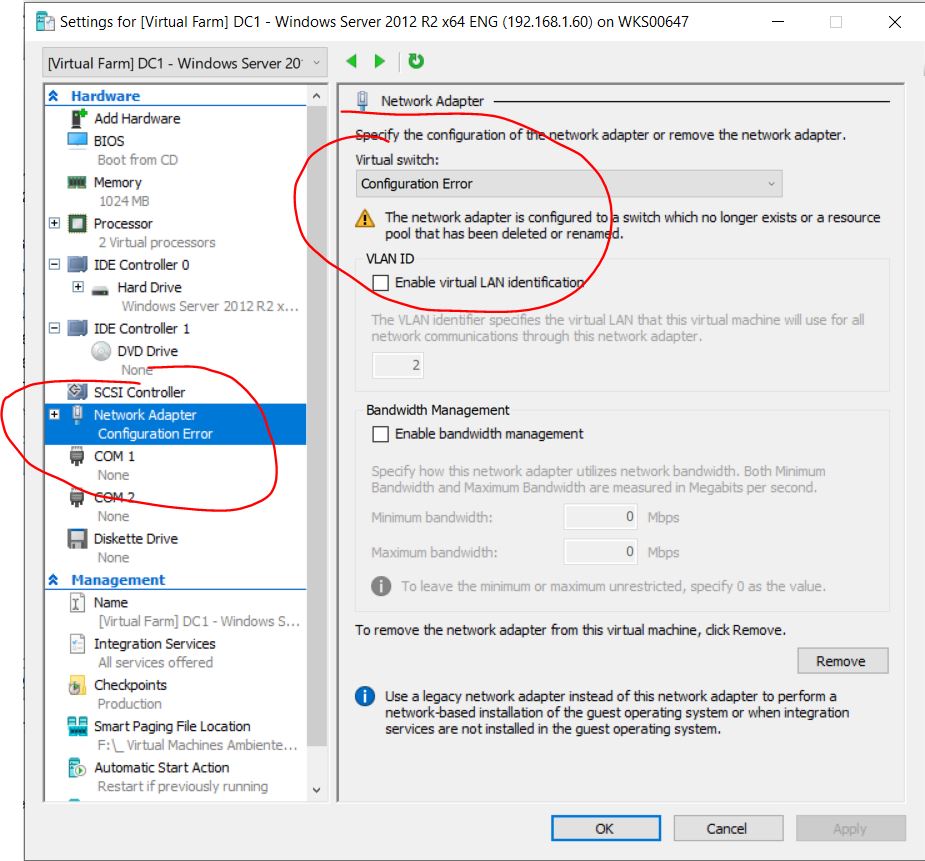Viewport: 925px width, 861px height.
Task: Select SCSI Controller in the tree
Action: tap(139, 392)
